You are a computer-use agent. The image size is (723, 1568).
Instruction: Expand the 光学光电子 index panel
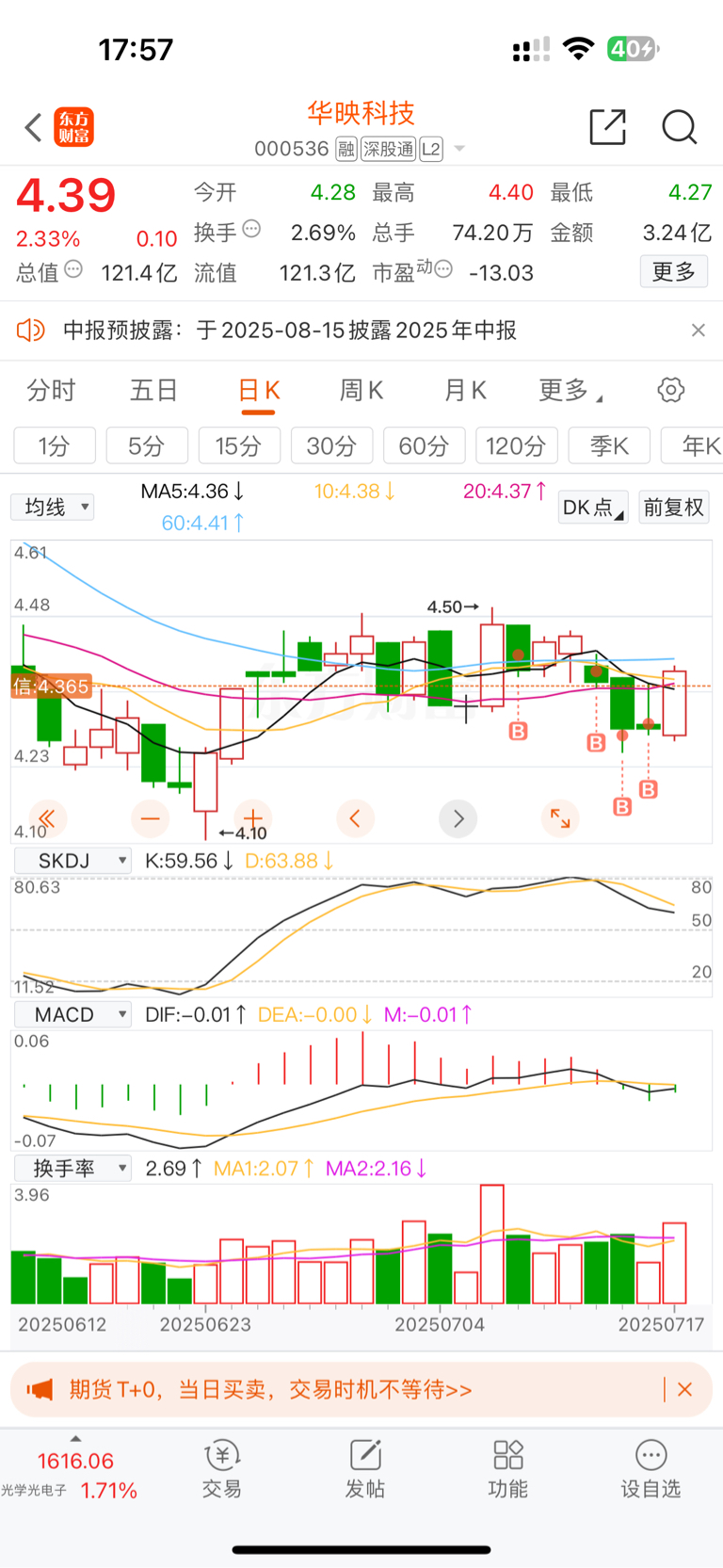coord(74,1474)
